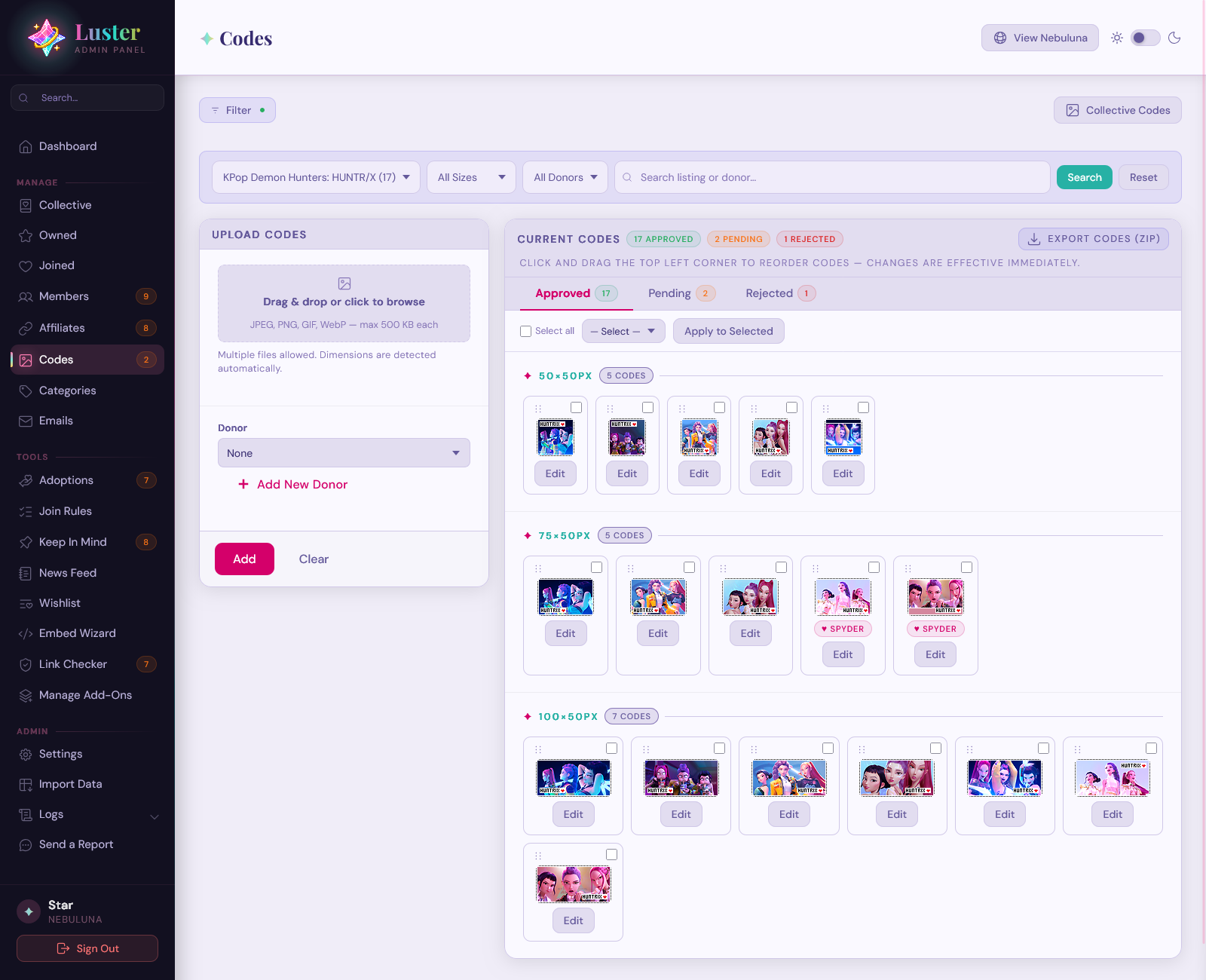Switch to light mode sun icon
The height and width of the screenshot is (980, 1206).
pos(1117,38)
